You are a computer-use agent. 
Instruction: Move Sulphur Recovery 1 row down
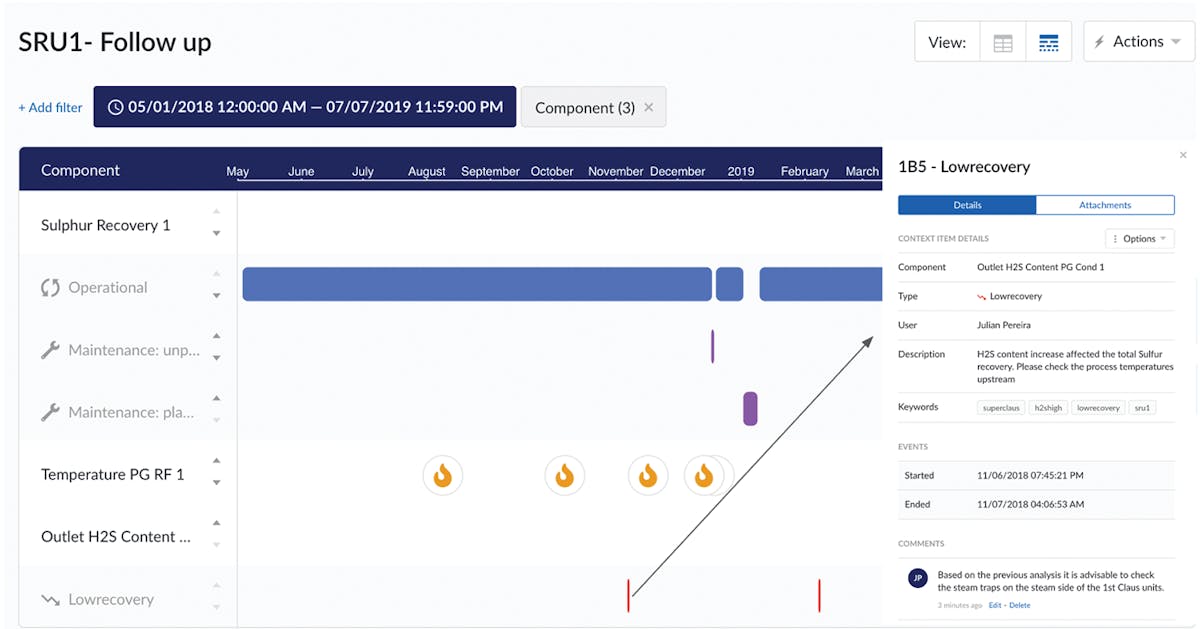point(216,234)
